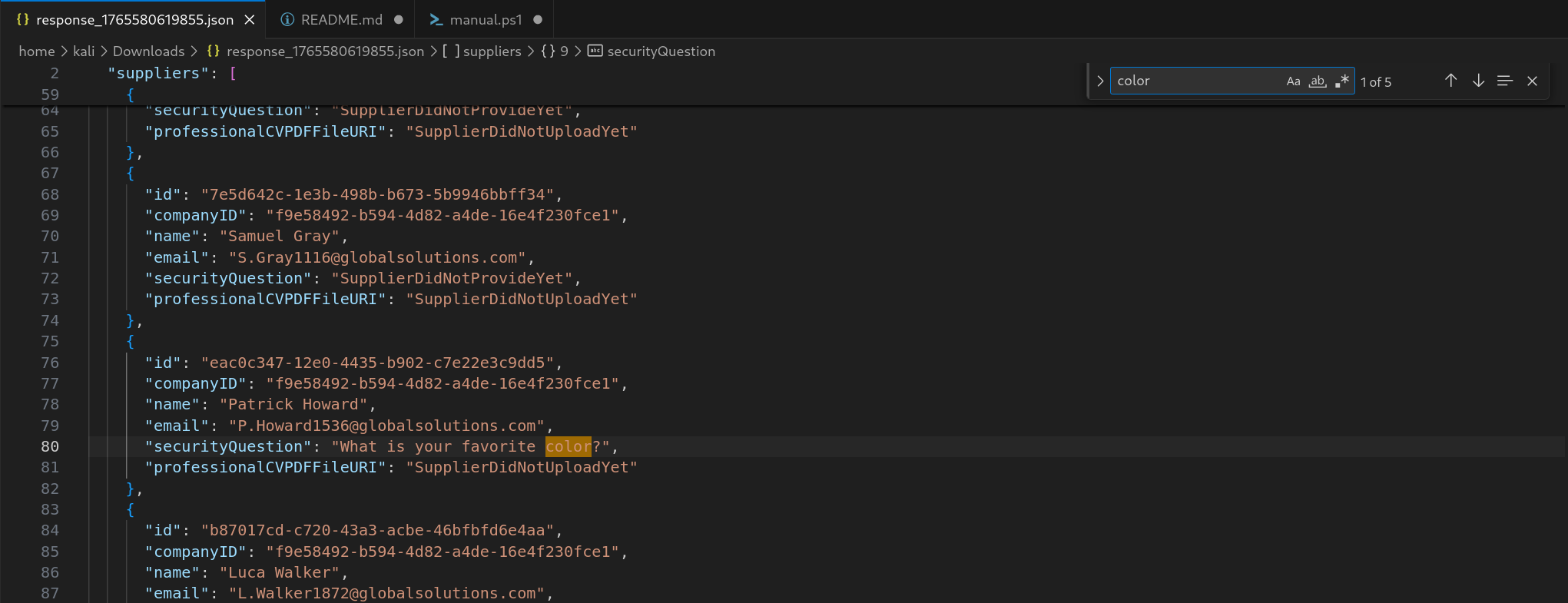The width and height of the screenshot is (1568, 603).
Task: Click unsaved dot on README.md tab
Action: (398, 20)
